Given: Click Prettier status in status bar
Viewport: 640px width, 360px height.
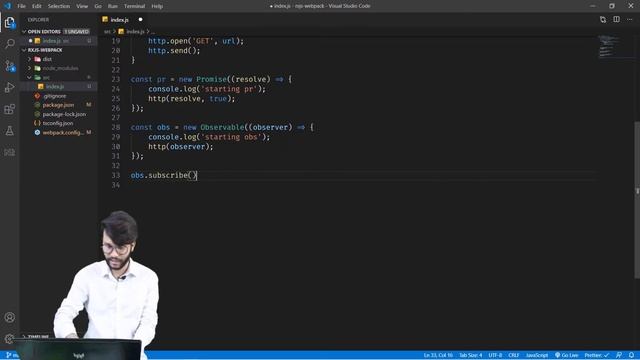Looking at the screenshot, I should (x=597, y=355).
